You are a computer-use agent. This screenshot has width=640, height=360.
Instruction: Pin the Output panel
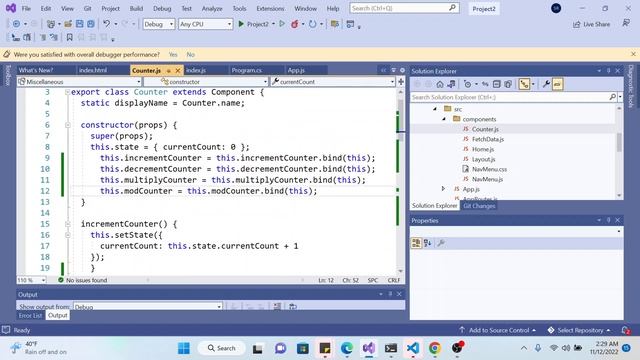[390, 294]
